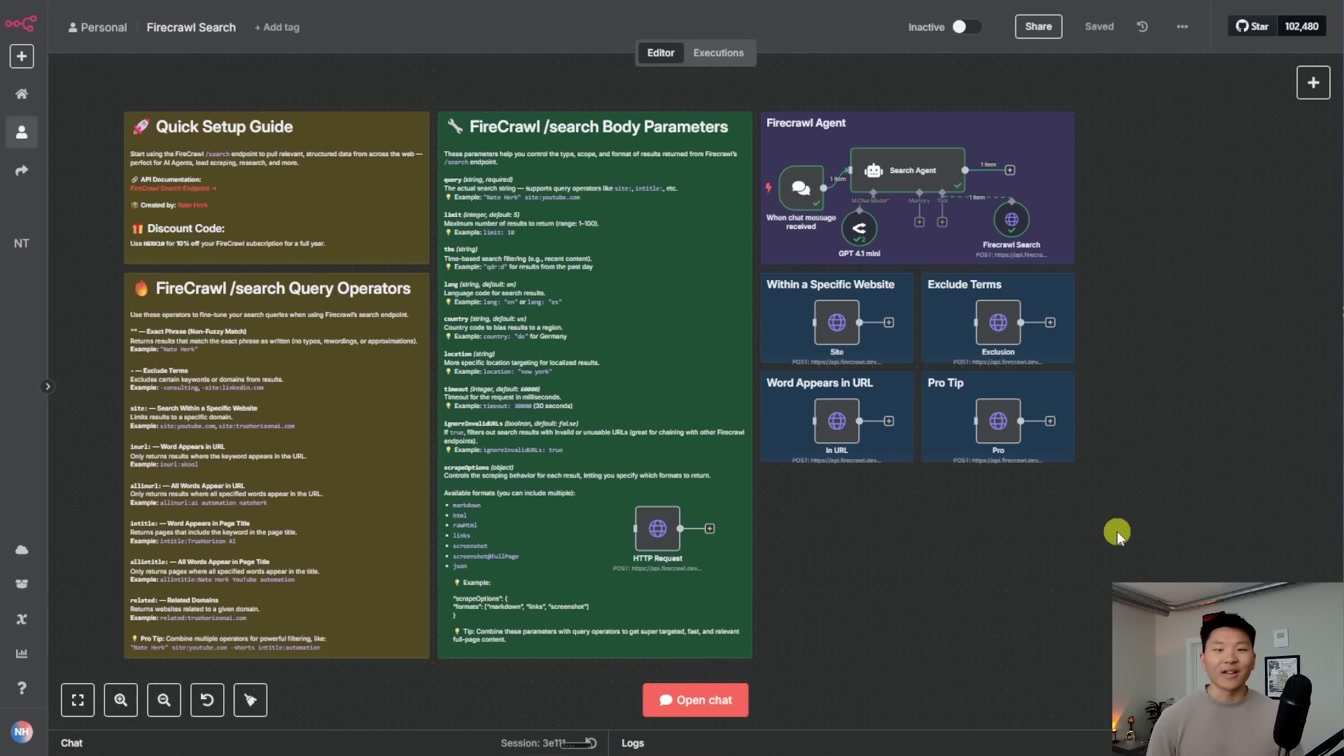This screenshot has height=756, width=1344.
Task: Click the shared arrow icon in sidebar
Action: coord(21,171)
